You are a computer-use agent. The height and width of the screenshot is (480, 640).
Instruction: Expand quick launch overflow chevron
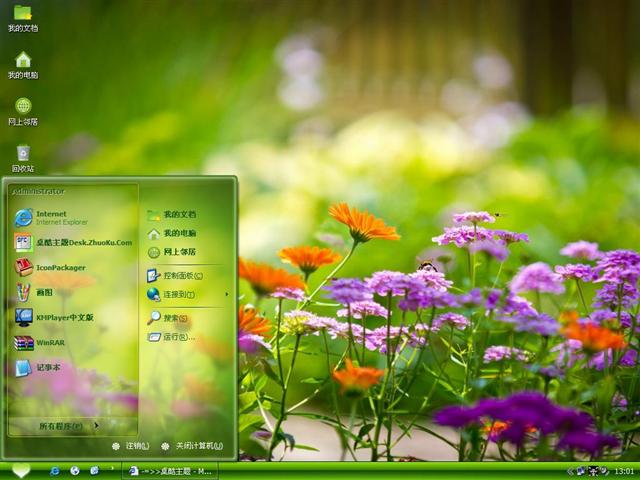click(x=111, y=468)
